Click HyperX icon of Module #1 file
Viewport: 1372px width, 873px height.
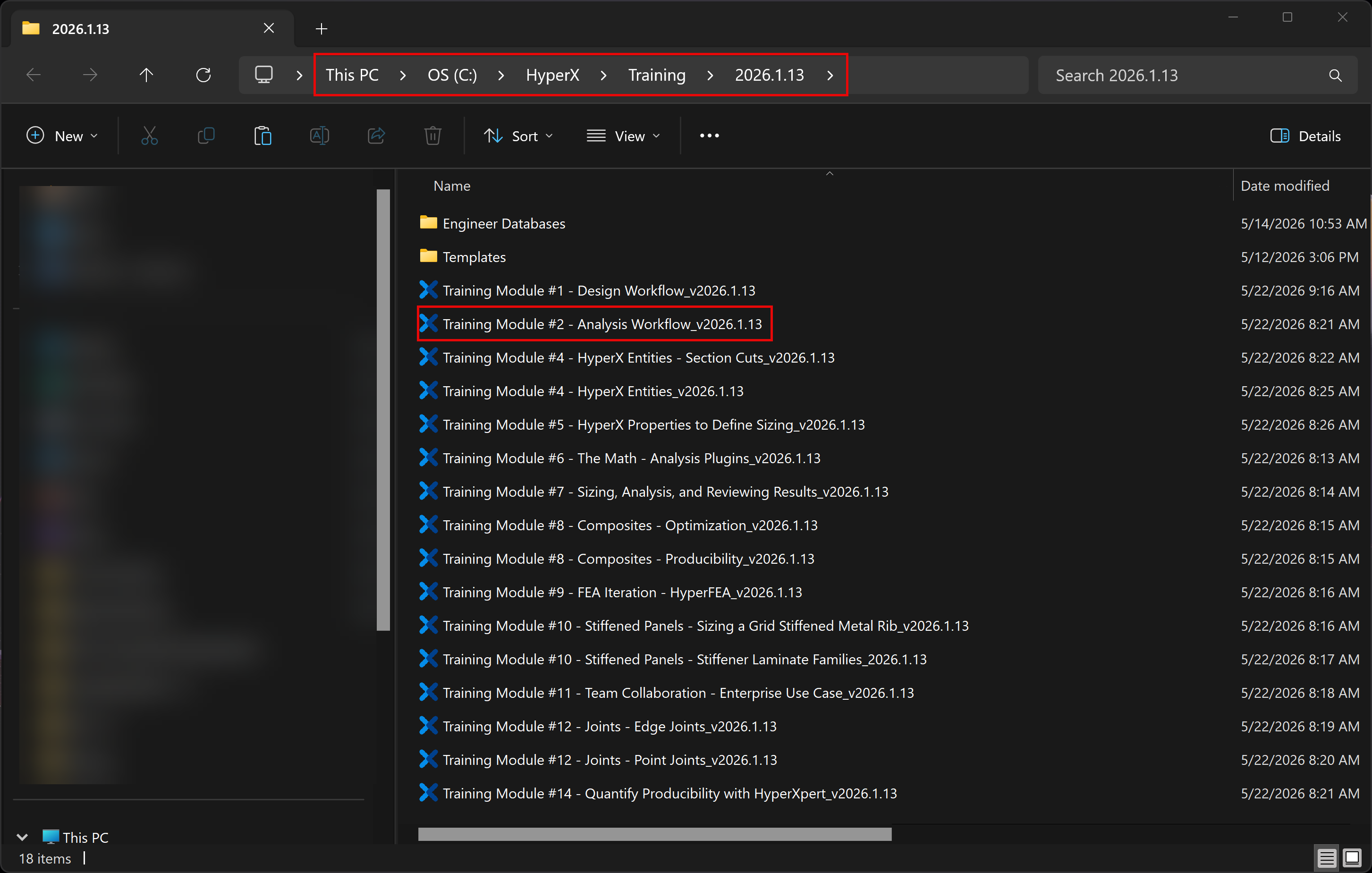click(x=429, y=289)
